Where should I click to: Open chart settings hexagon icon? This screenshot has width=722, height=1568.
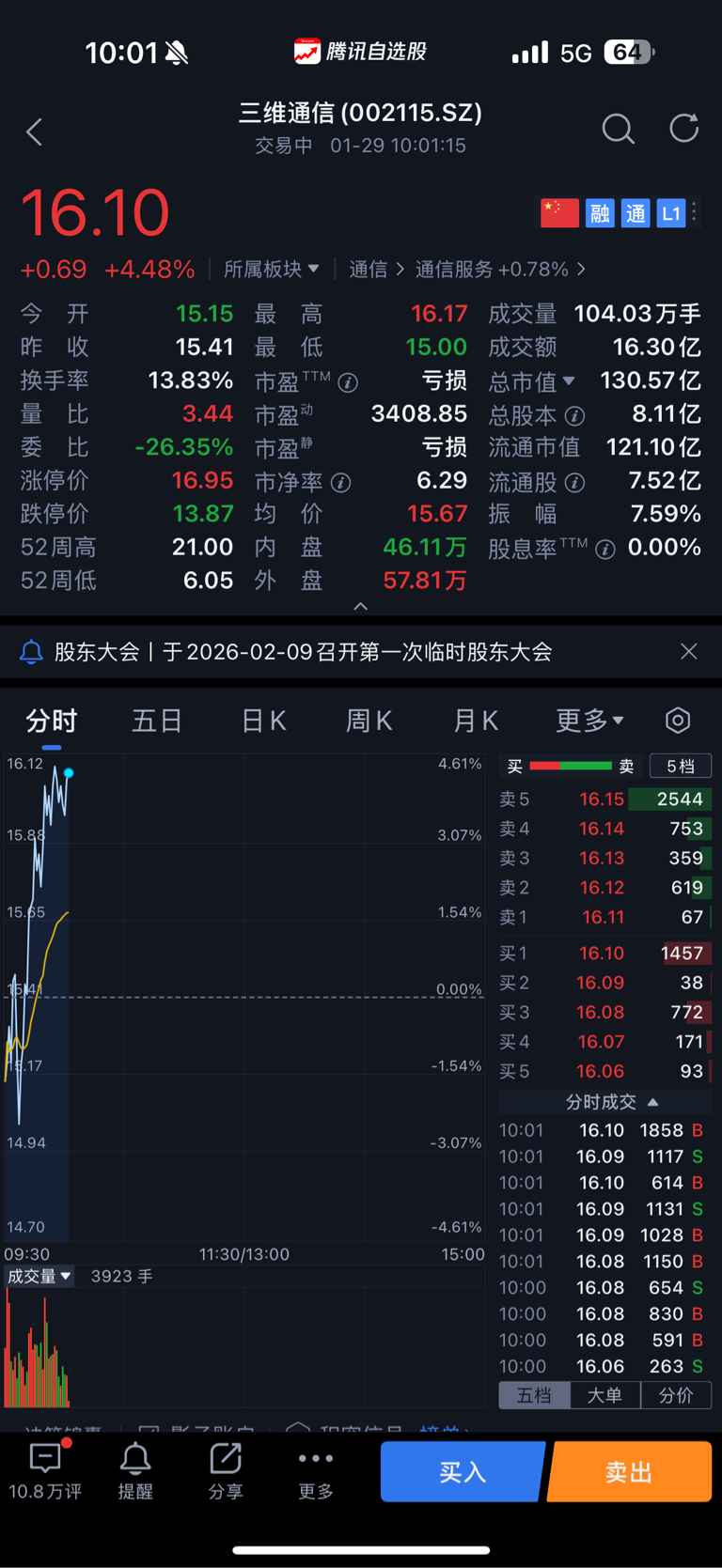click(x=678, y=721)
